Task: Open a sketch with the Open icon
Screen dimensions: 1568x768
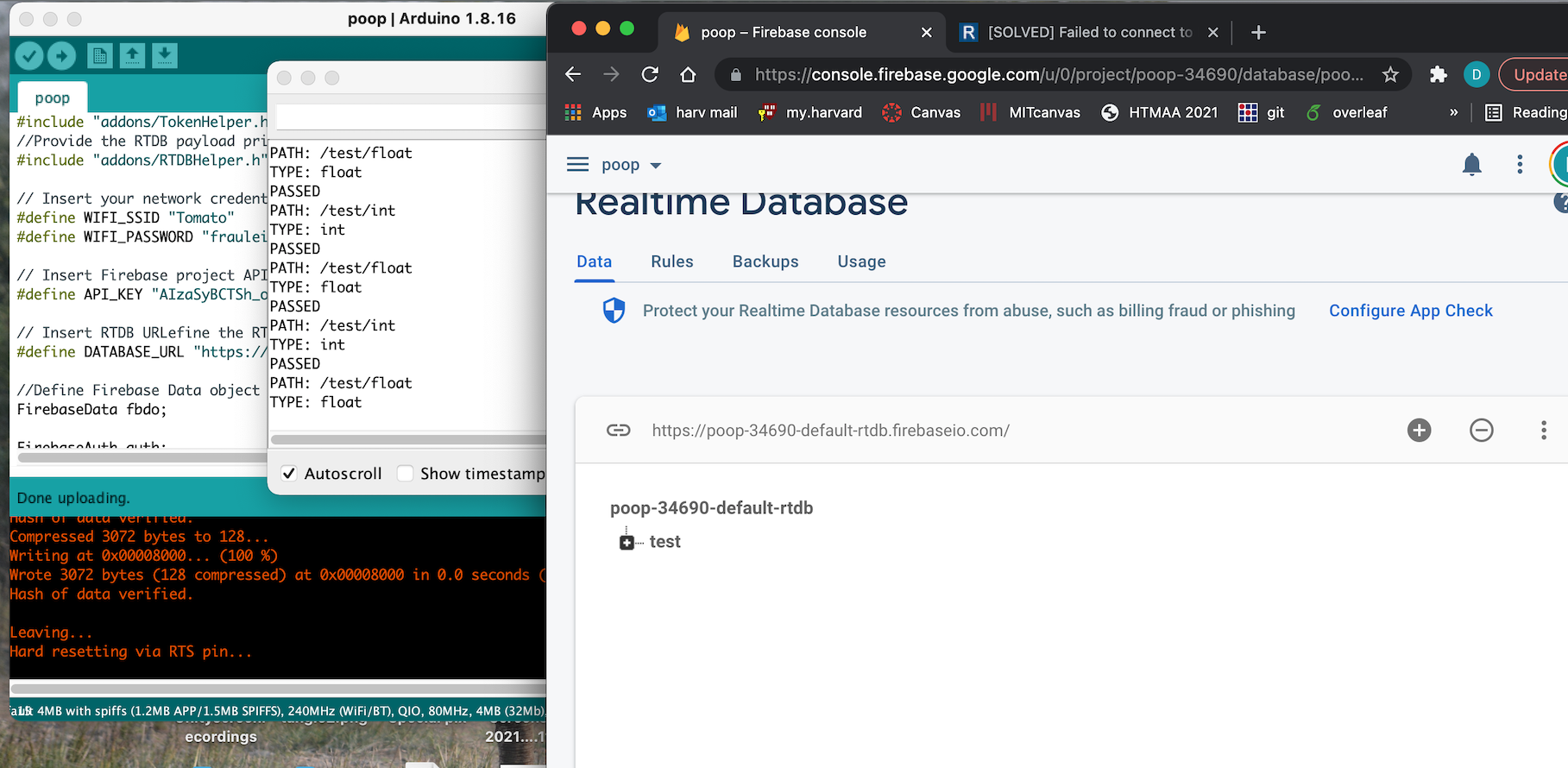Action: point(132,56)
